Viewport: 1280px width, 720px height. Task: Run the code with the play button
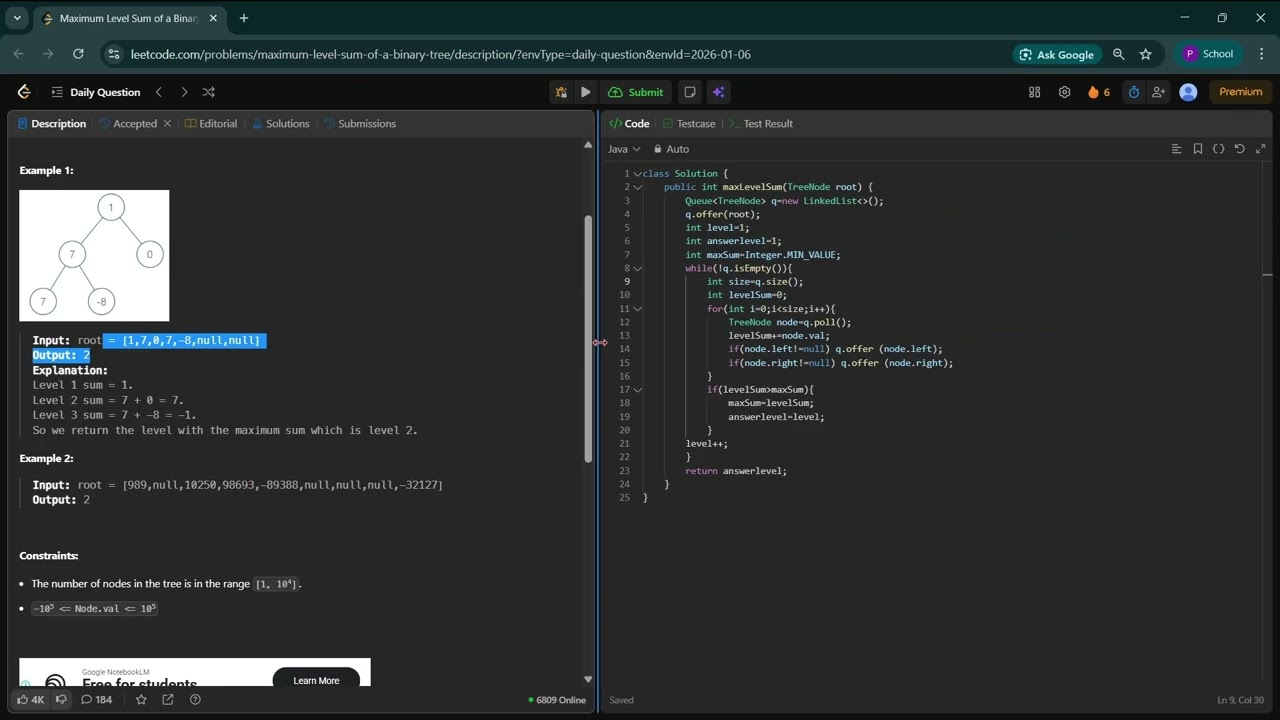click(586, 92)
